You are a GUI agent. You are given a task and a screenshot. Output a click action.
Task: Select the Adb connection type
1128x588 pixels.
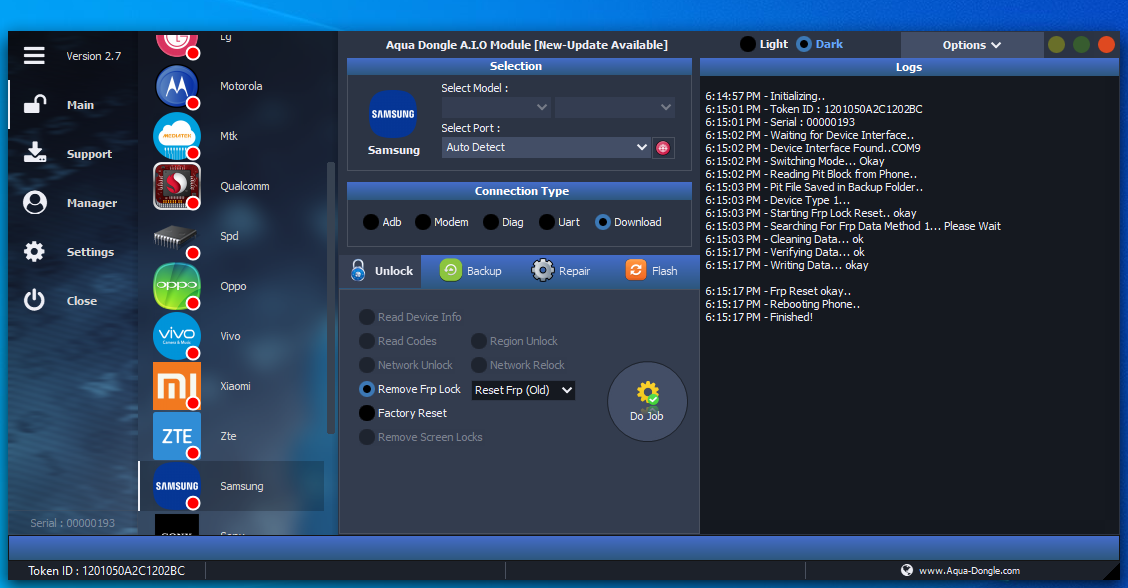[371, 222]
